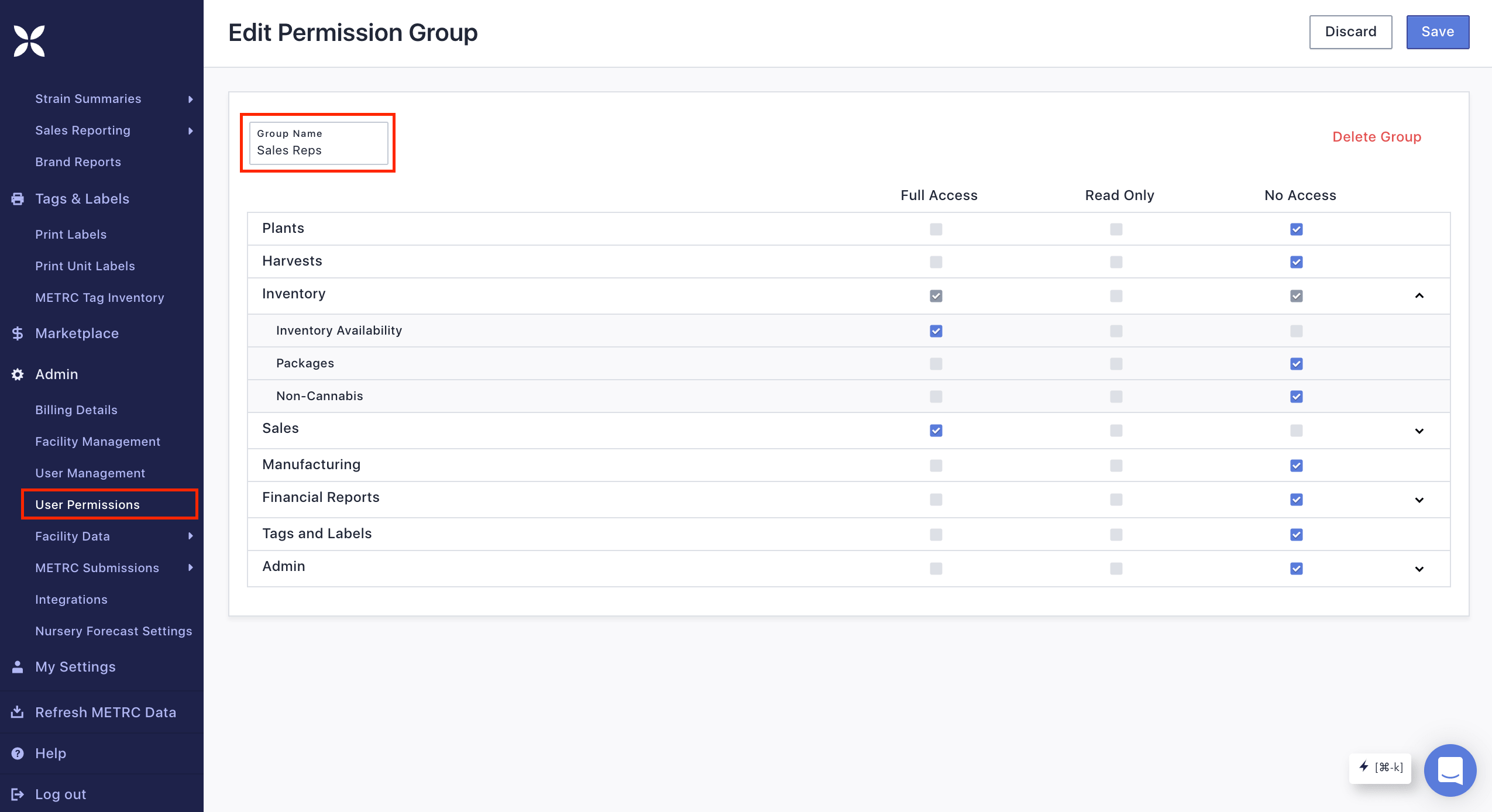Click the download icon beside Refresh METRC Data
Screen dimensions: 1492x812
click(x=17, y=711)
